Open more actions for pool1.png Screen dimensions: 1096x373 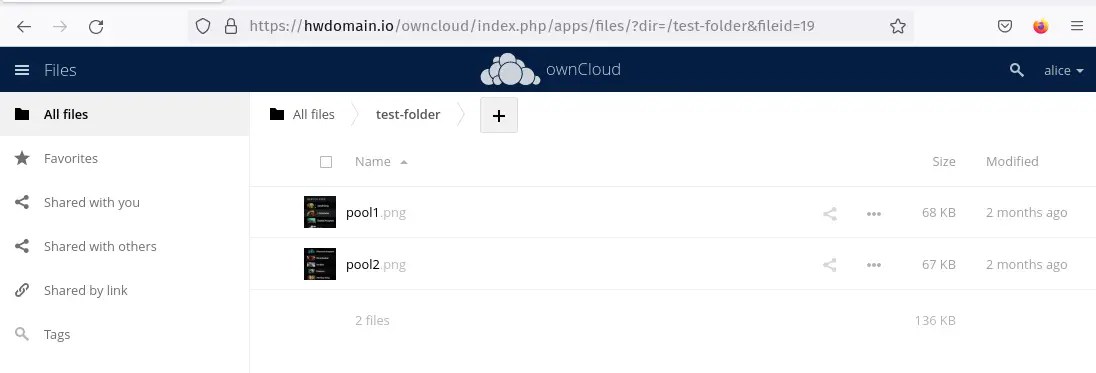click(x=874, y=213)
